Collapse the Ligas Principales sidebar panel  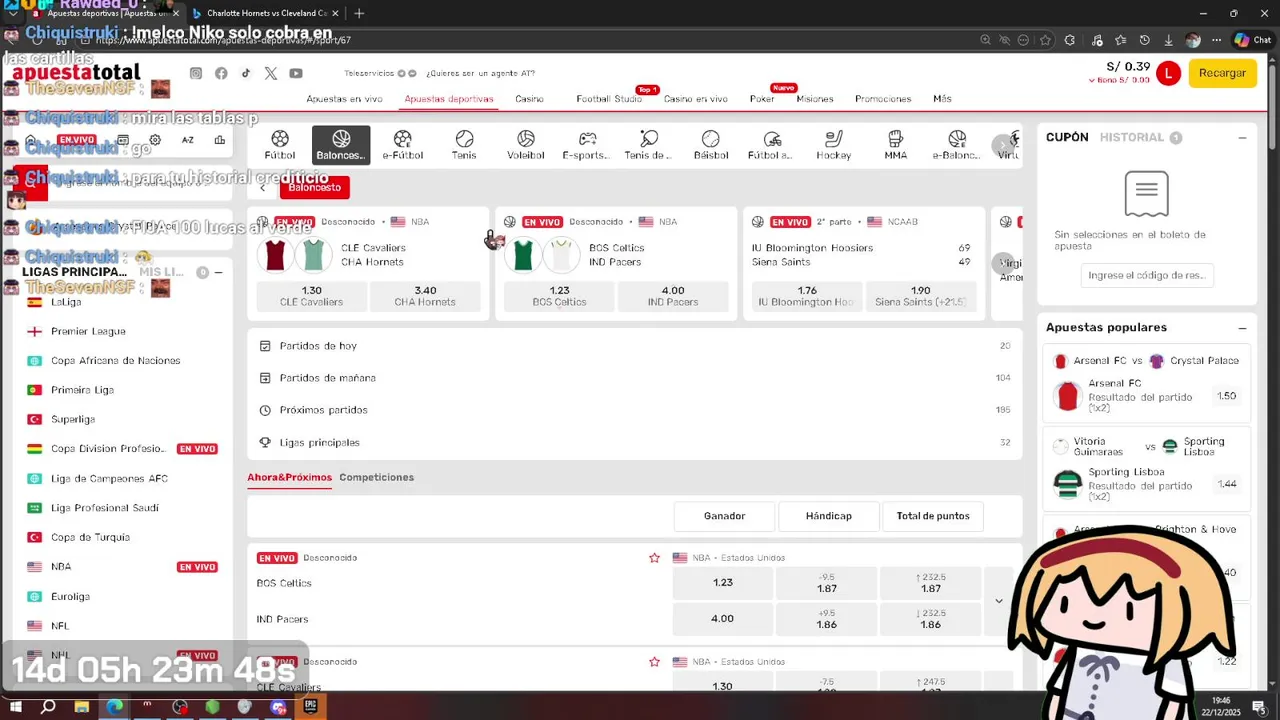point(218,272)
